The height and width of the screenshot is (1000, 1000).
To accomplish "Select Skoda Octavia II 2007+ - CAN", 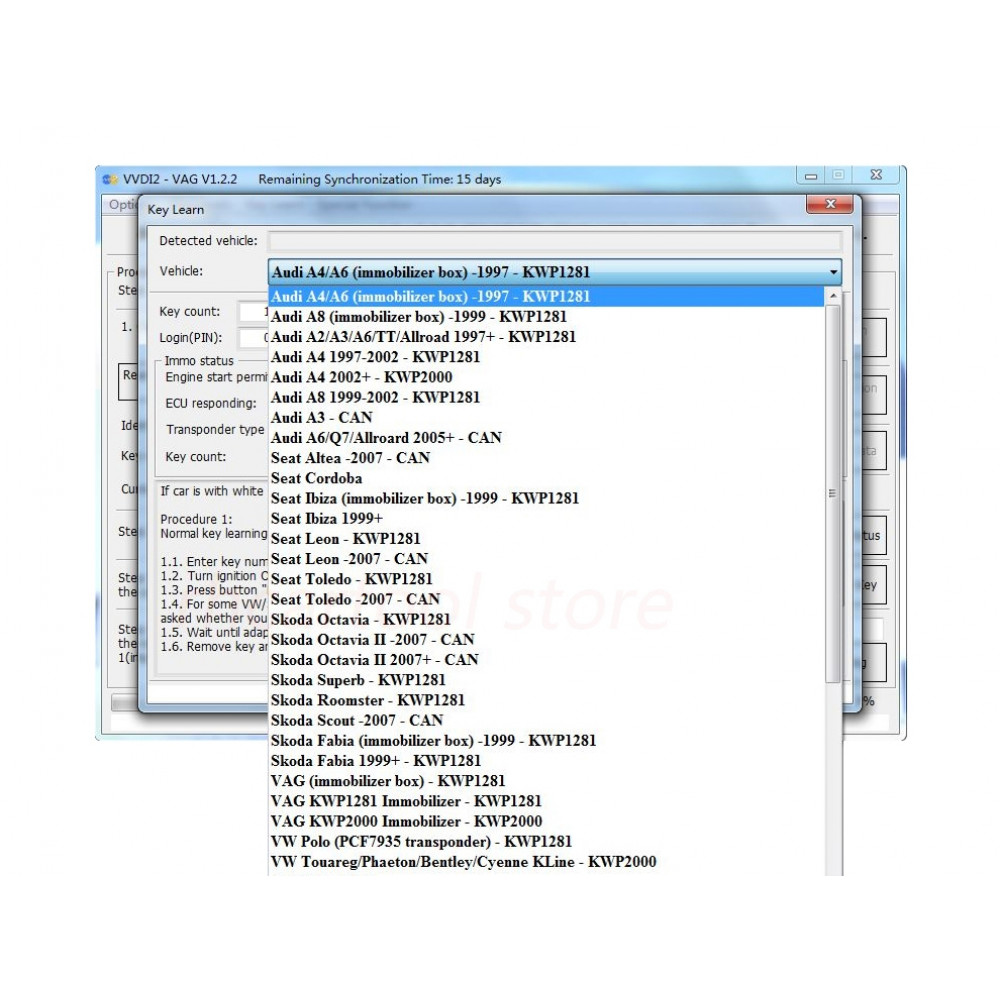I will (x=374, y=660).
